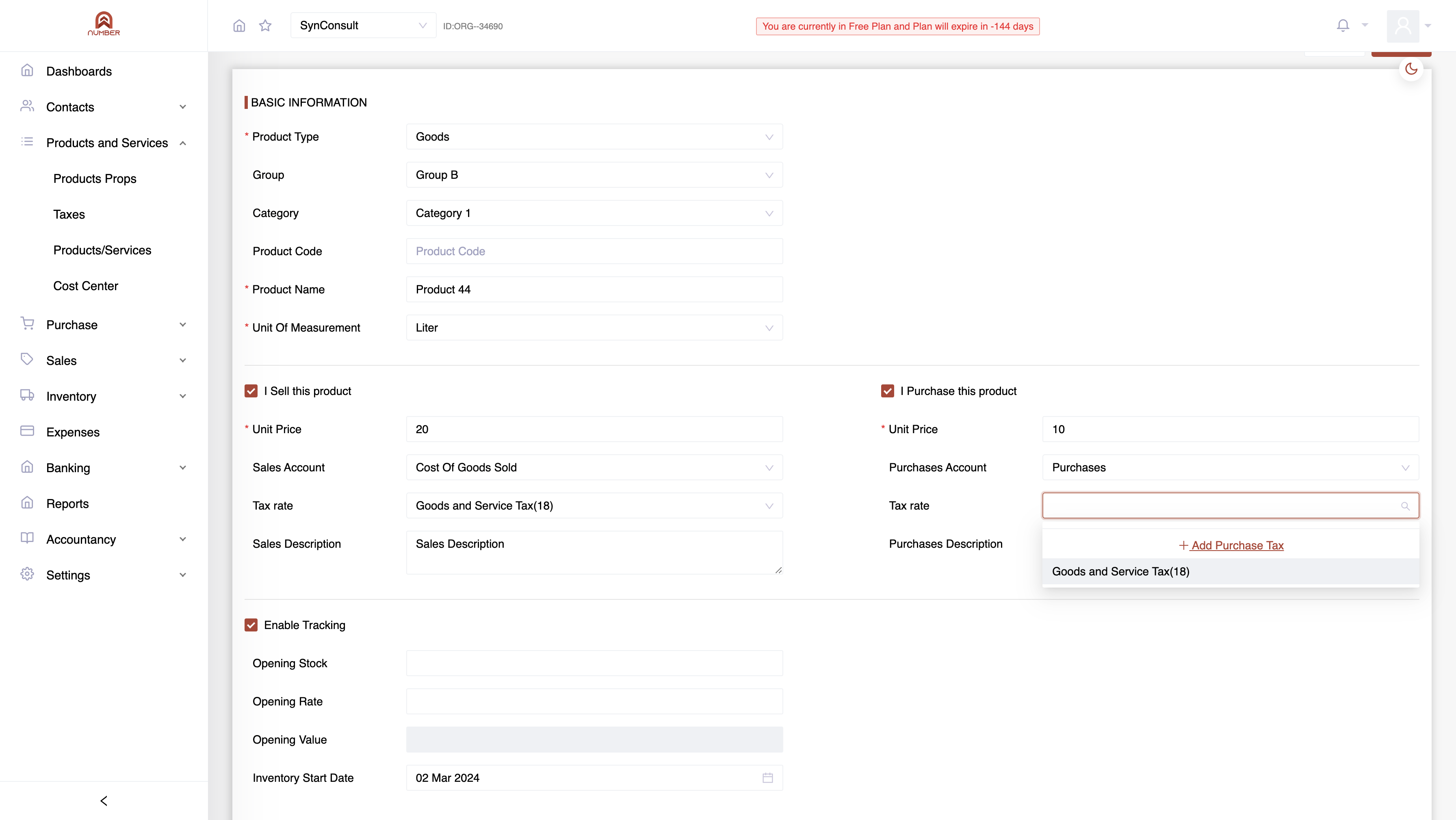Collapse Products and Services menu
The width and height of the screenshot is (1456, 820).
tap(104, 143)
